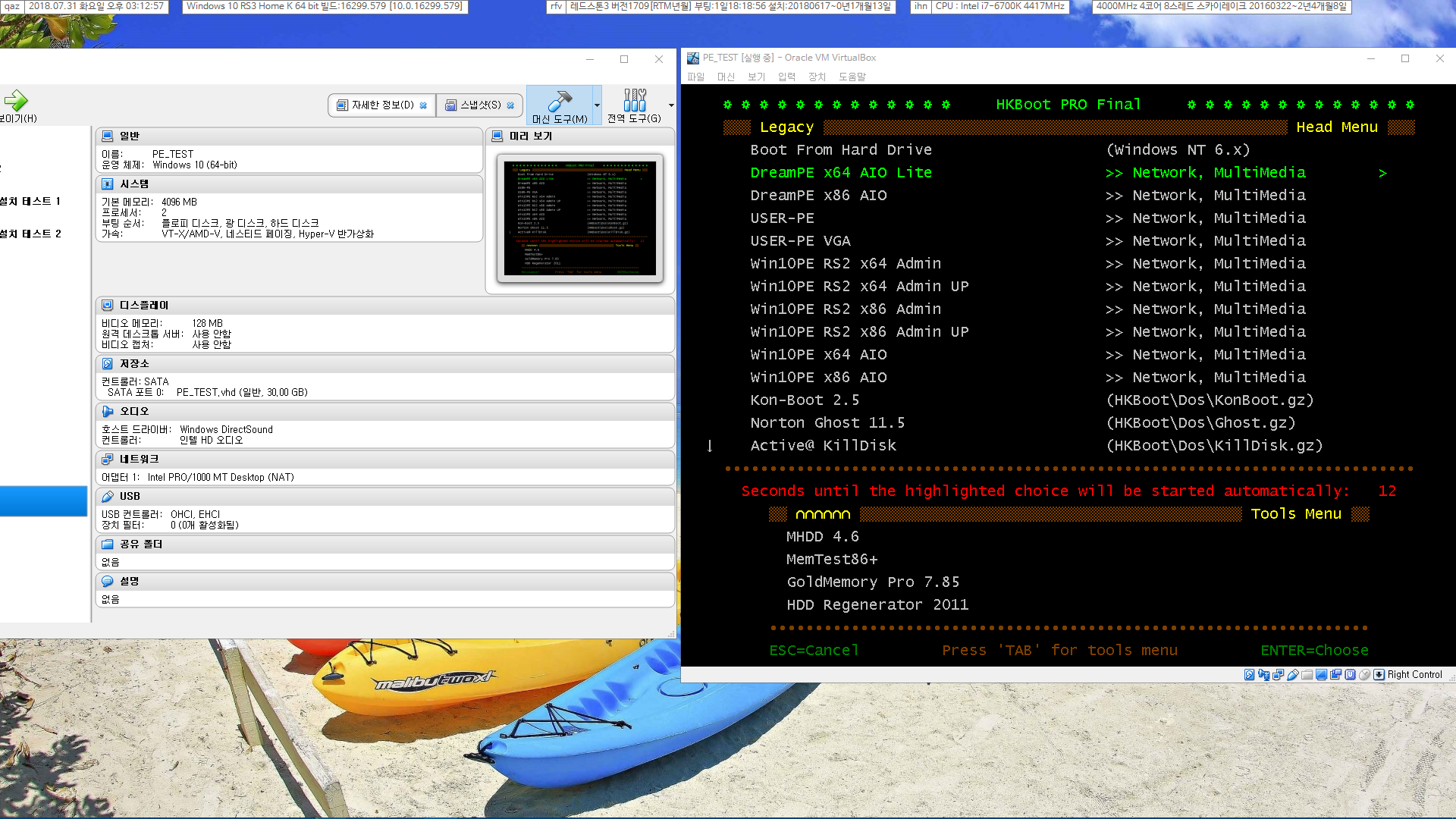1456x819 pixels.
Task: Select the 설치 테스트 1 VM in list
Action: (31, 201)
